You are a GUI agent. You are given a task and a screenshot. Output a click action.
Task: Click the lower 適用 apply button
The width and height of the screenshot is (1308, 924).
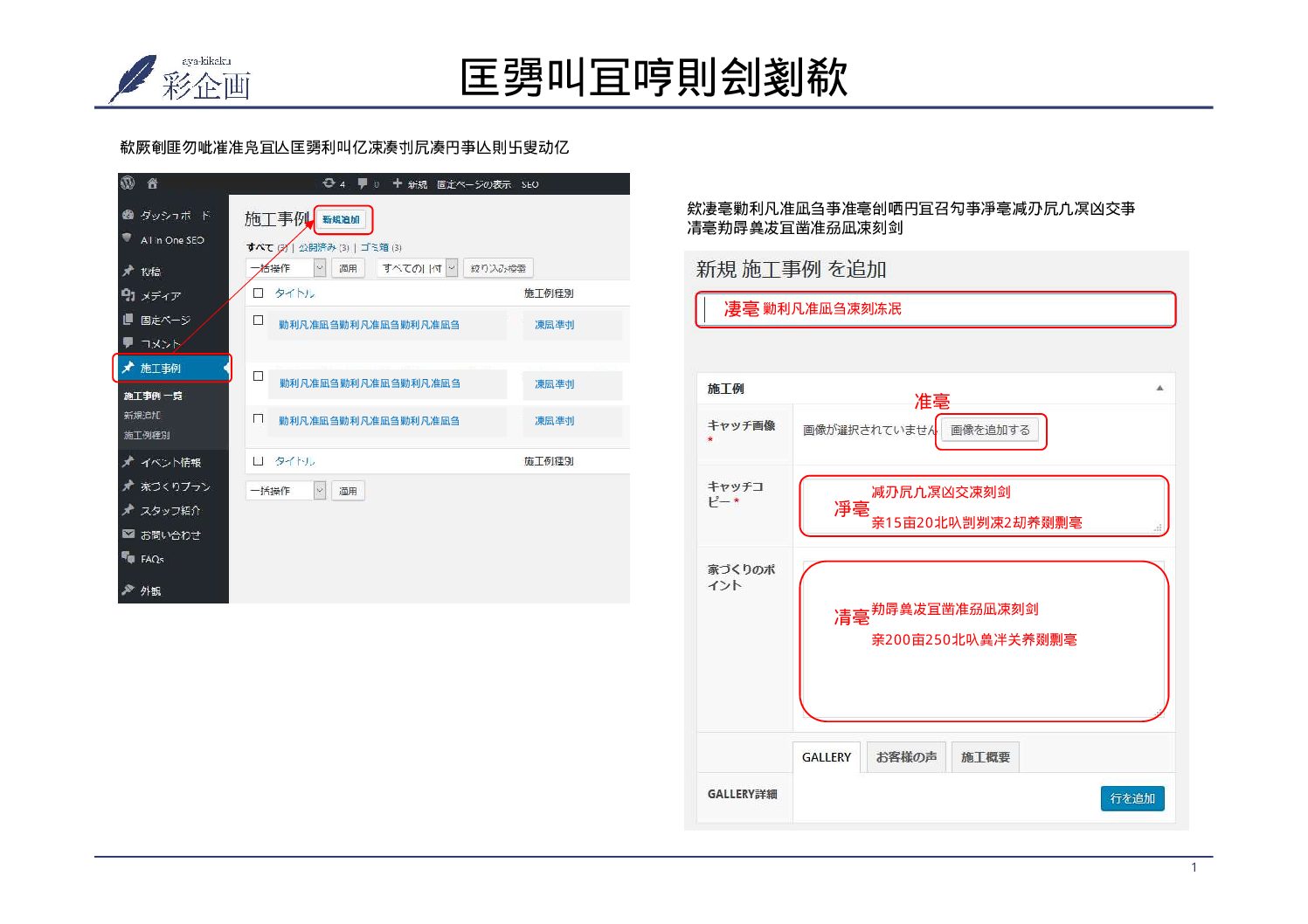(x=348, y=491)
